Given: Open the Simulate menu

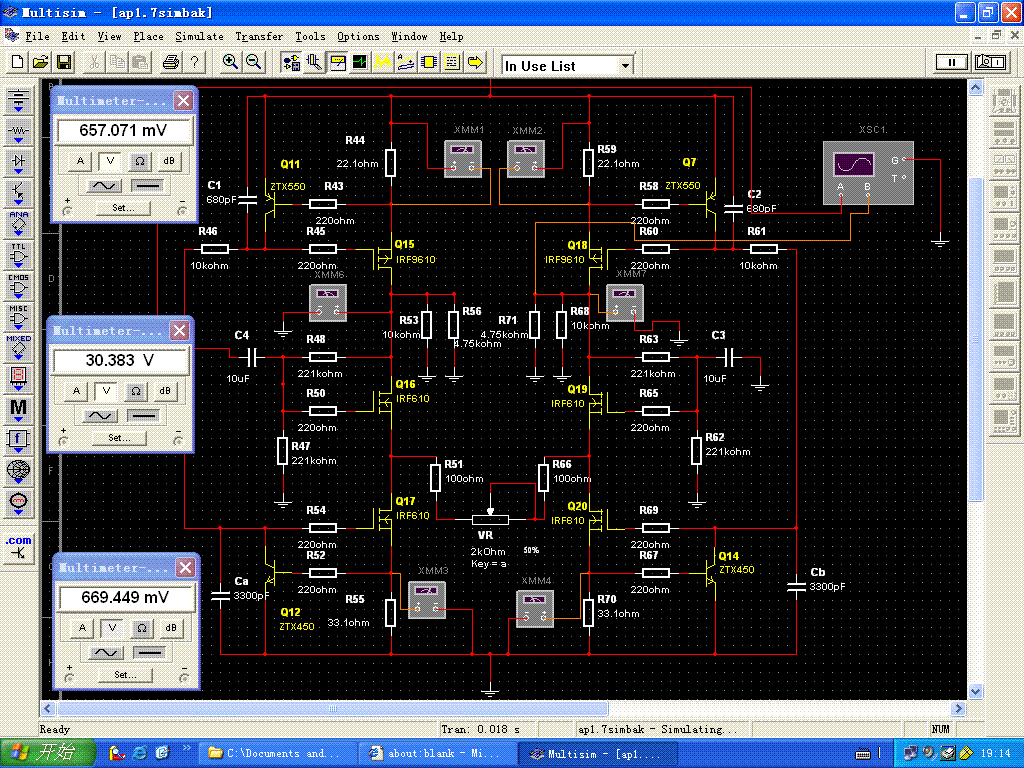Looking at the screenshot, I should tap(199, 36).
